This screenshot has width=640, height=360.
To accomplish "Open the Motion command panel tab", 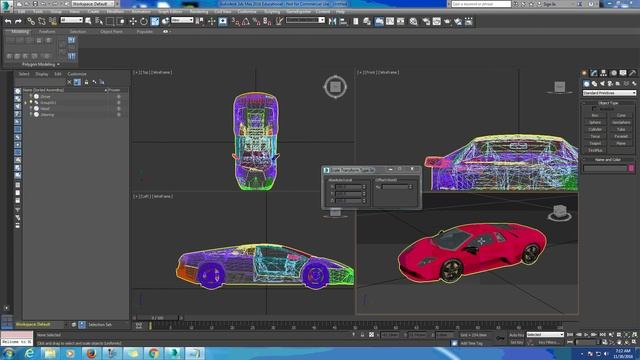I will [613, 73].
